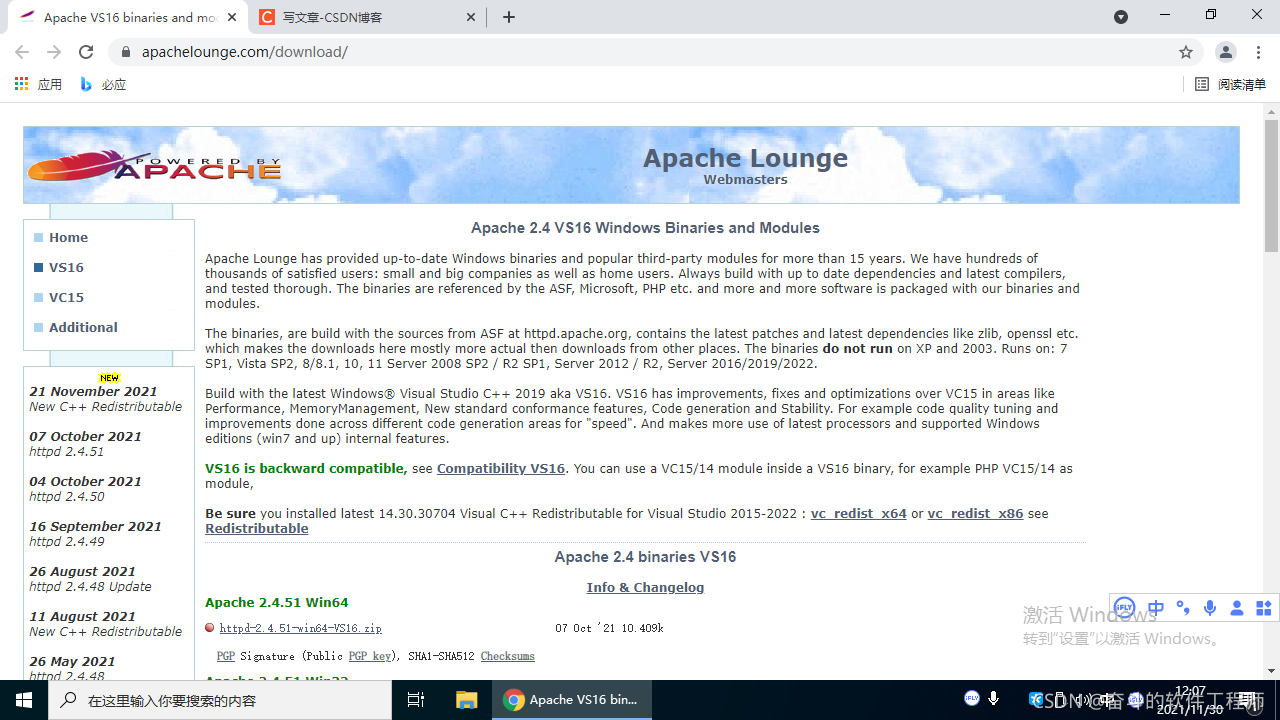Select the Chrome Apache VS16 taskbar button
The height and width of the screenshot is (720, 1280).
pos(571,700)
